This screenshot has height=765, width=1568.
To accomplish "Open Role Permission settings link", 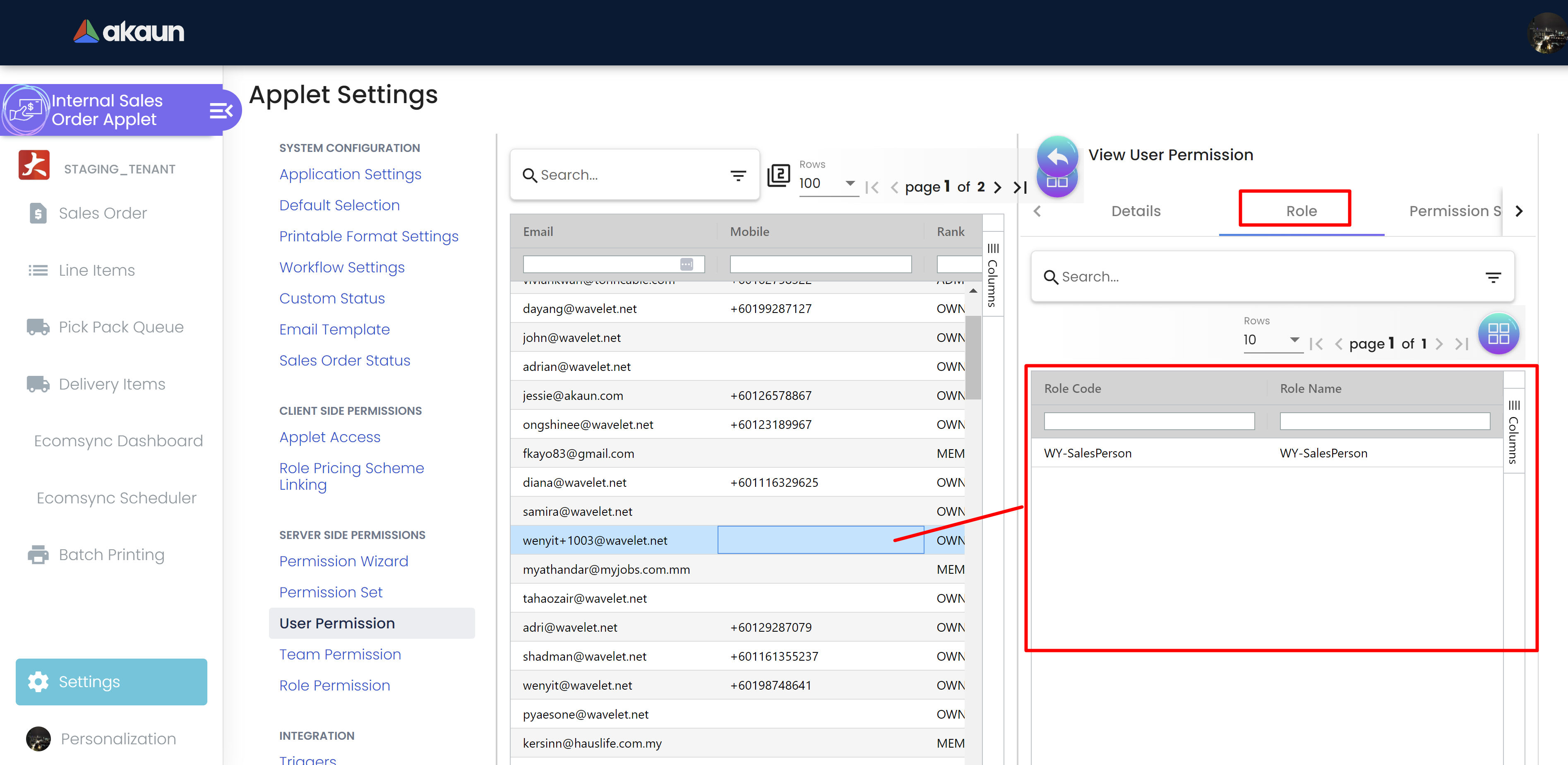I will [334, 685].
